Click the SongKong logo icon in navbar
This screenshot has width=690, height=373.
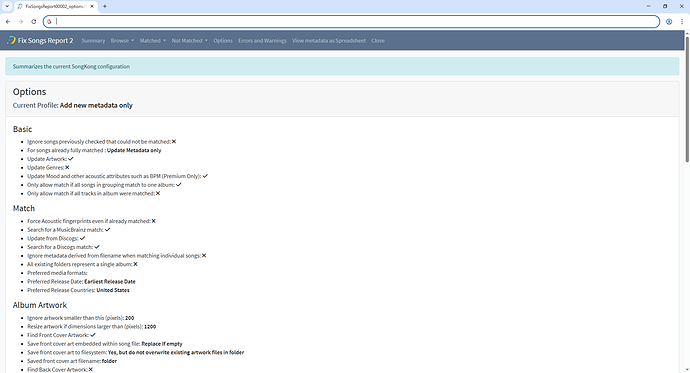[x=11, y=40]
